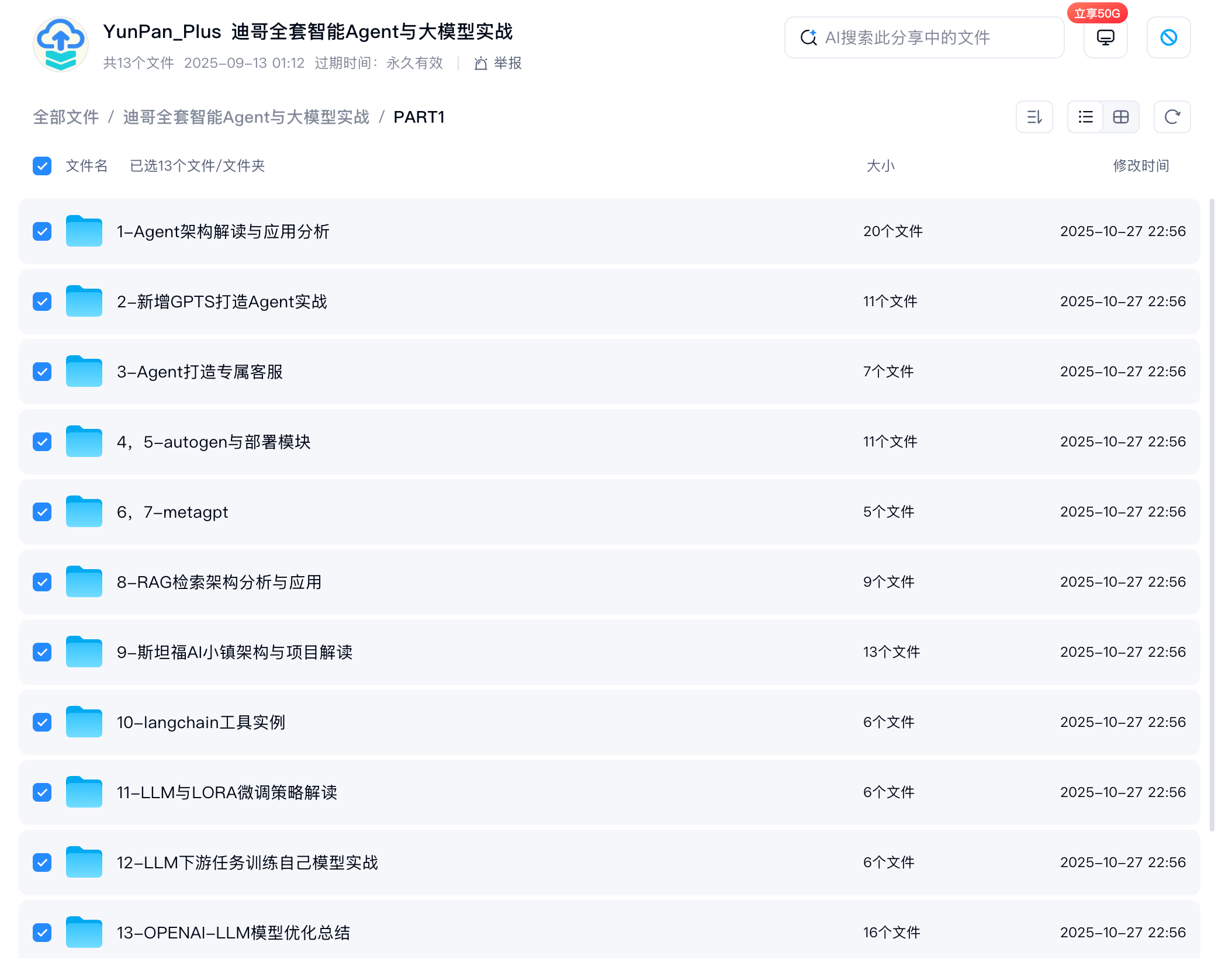Switch to grid view
The width and height of the screenshot is (1232, 970).
pyautogui.click(x=1120, y=117)
